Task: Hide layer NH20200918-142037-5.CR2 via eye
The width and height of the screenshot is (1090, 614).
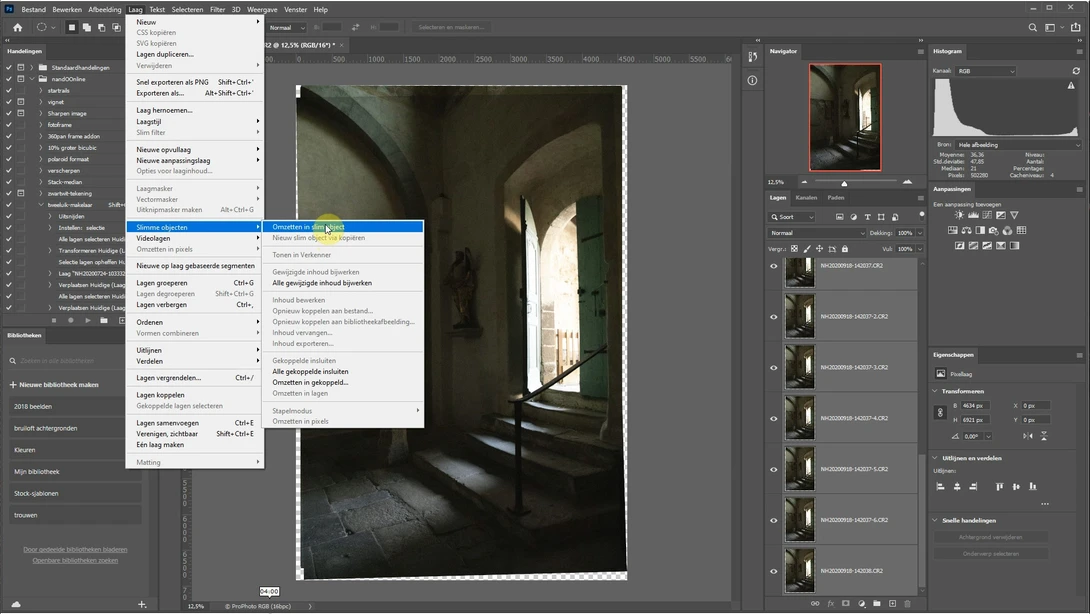Action: coord(774,469)
